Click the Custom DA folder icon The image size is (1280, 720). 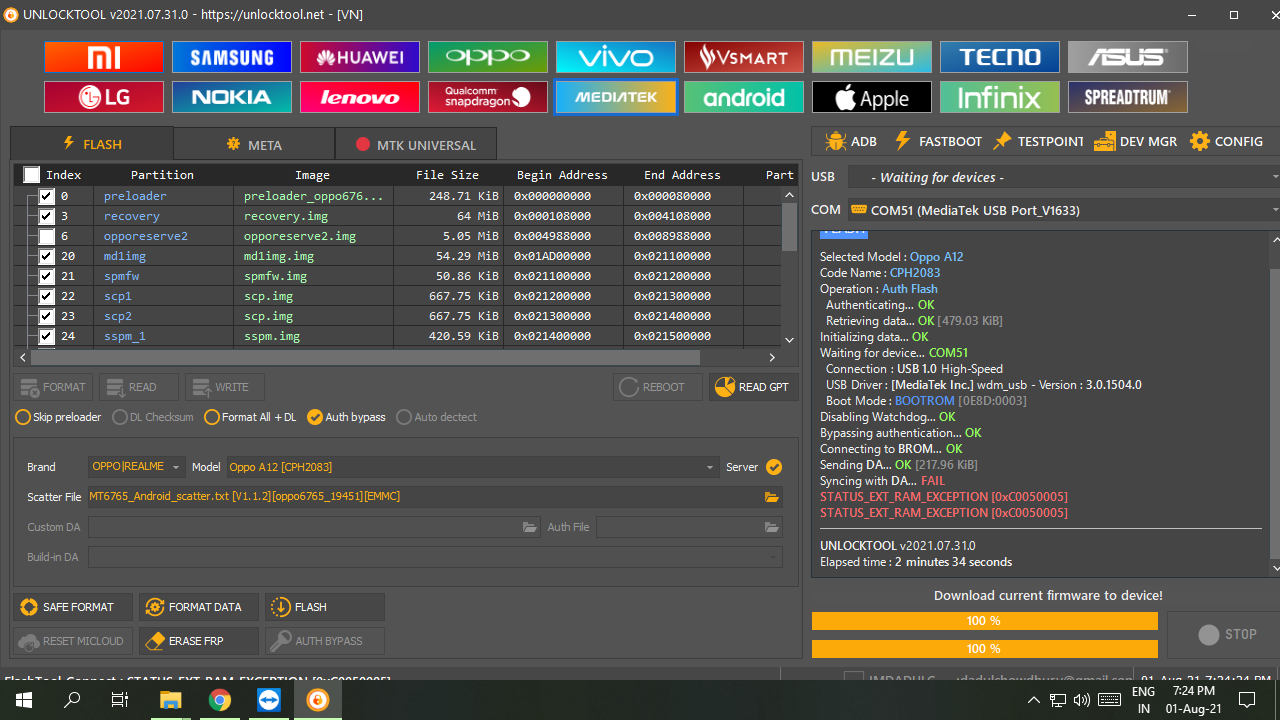tap(531, 527)
